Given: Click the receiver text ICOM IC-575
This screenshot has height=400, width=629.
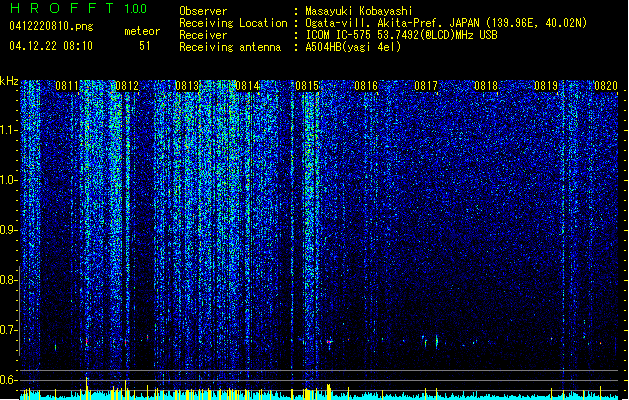Looking at the screenshot, I should tap(338, 35).
